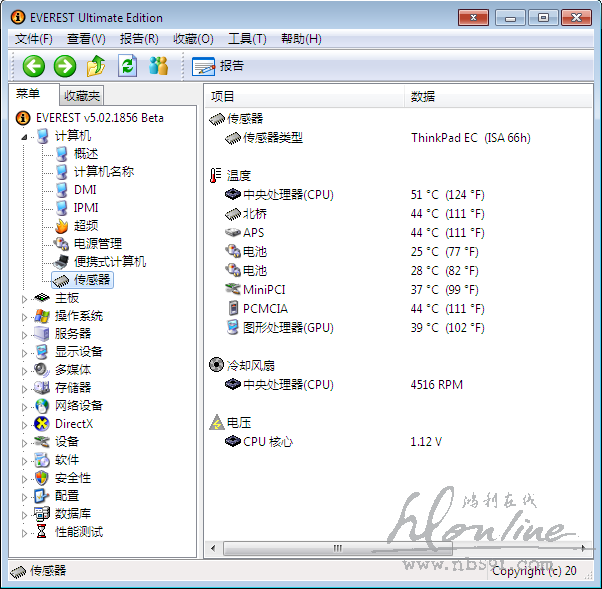The width and height of the screenshot is (602, 589).
Task: Select the 超频 overclock flame item
Action: tap(85, 226)
